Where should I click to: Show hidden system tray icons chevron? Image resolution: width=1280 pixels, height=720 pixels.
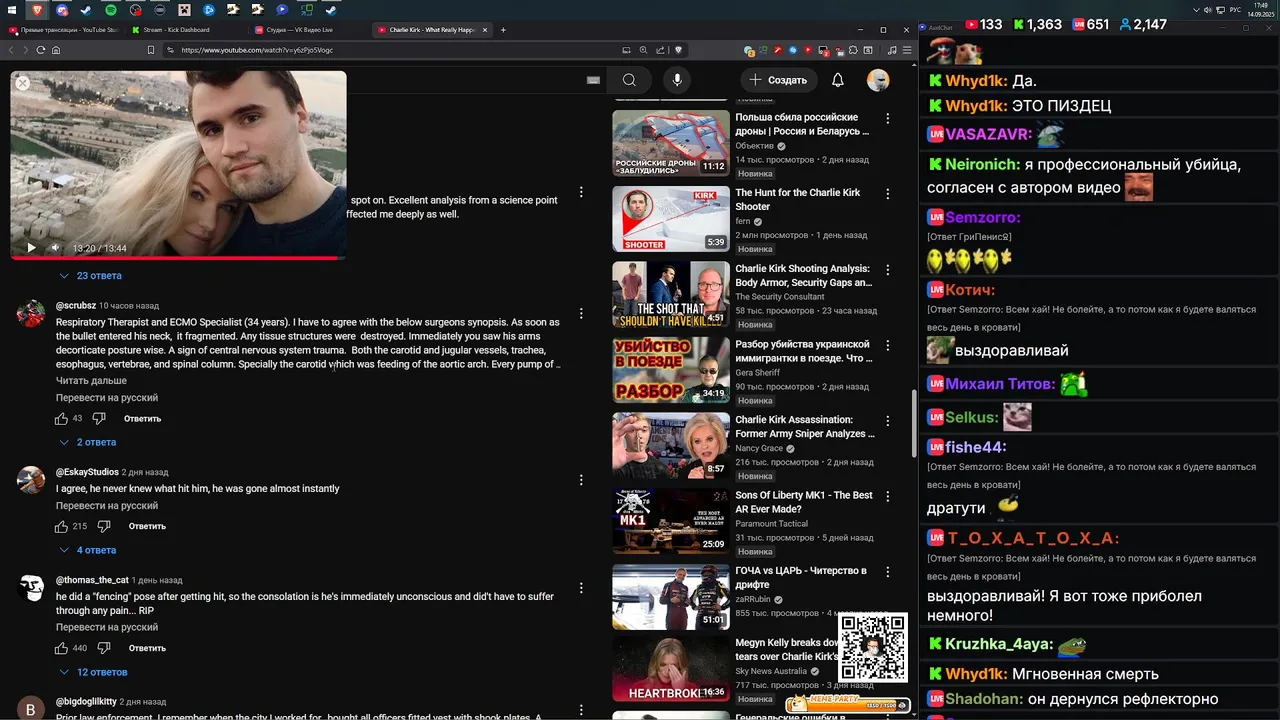(x=1196, y=10)
